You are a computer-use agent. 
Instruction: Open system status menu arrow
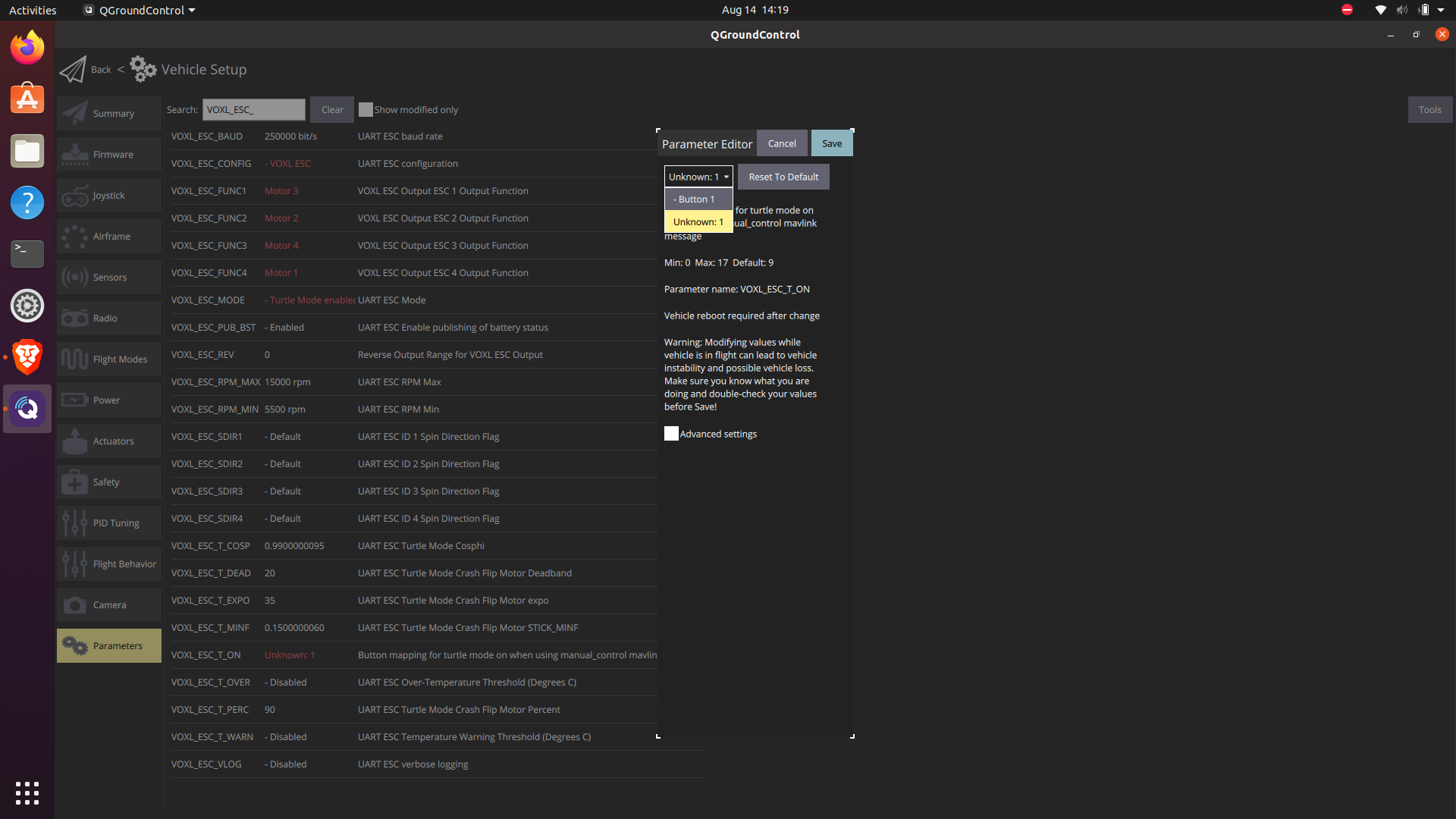tap(1441, 10)
